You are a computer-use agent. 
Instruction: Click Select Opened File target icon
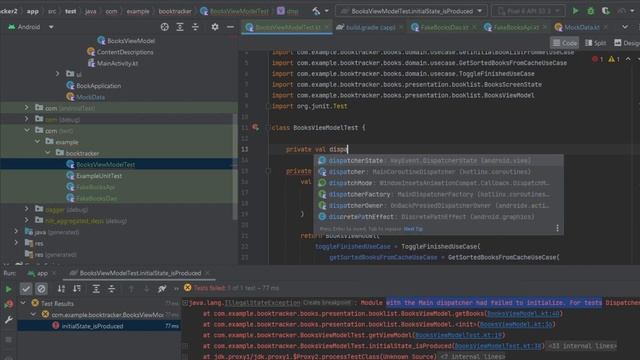click(164, 27)
